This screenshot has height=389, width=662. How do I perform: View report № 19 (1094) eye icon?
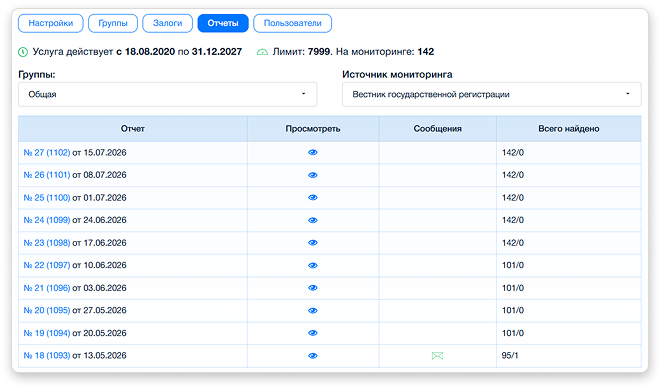[x=313, y=333]
